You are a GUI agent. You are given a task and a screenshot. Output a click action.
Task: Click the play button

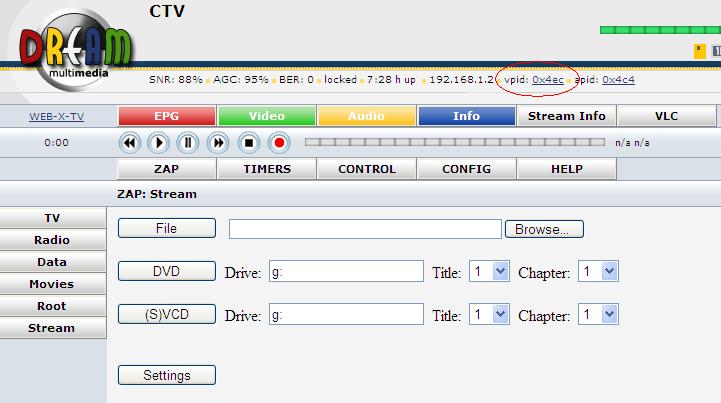[x=158, y=143]
